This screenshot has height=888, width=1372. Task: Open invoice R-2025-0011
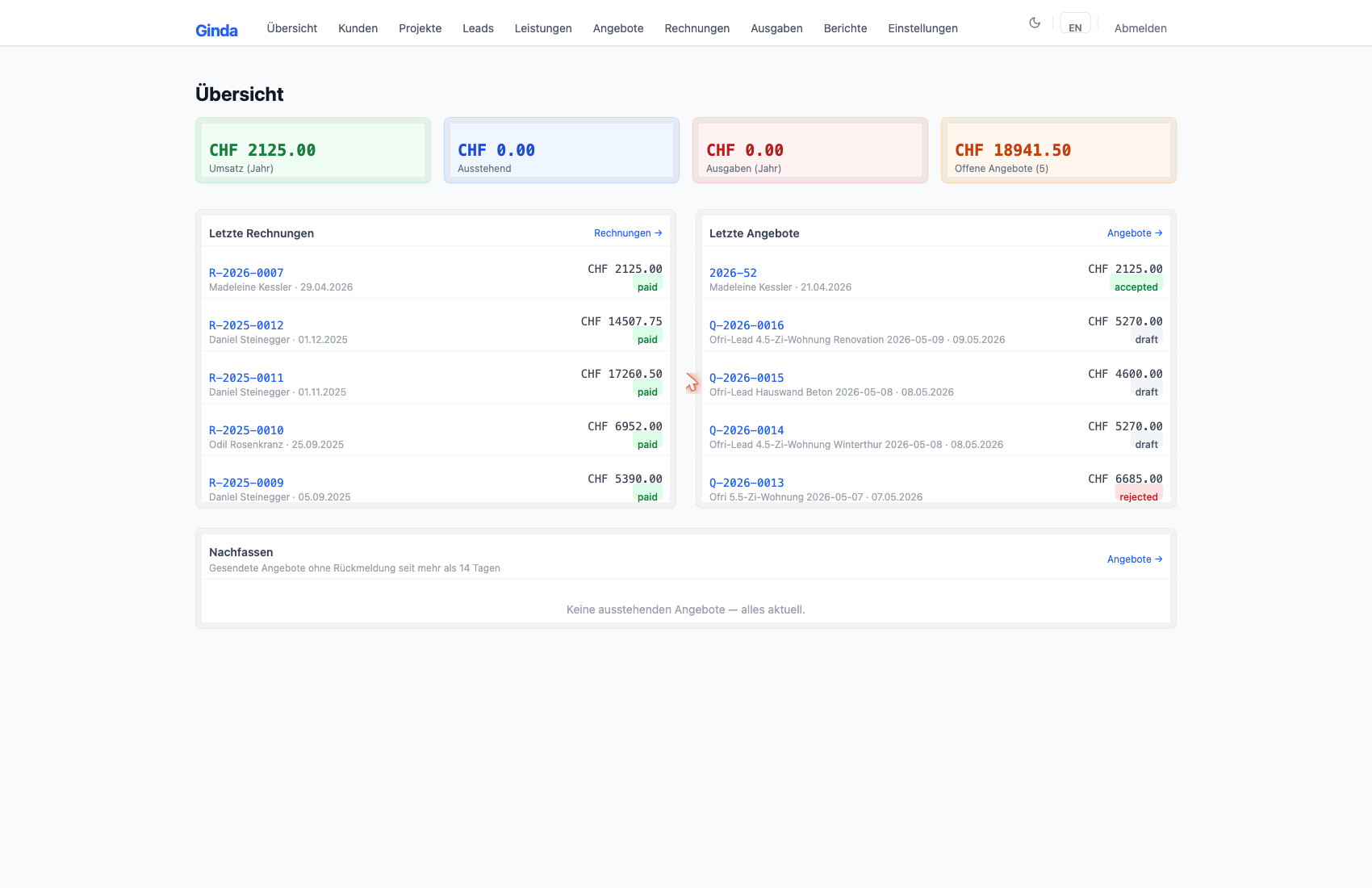(x=246, y=378)
